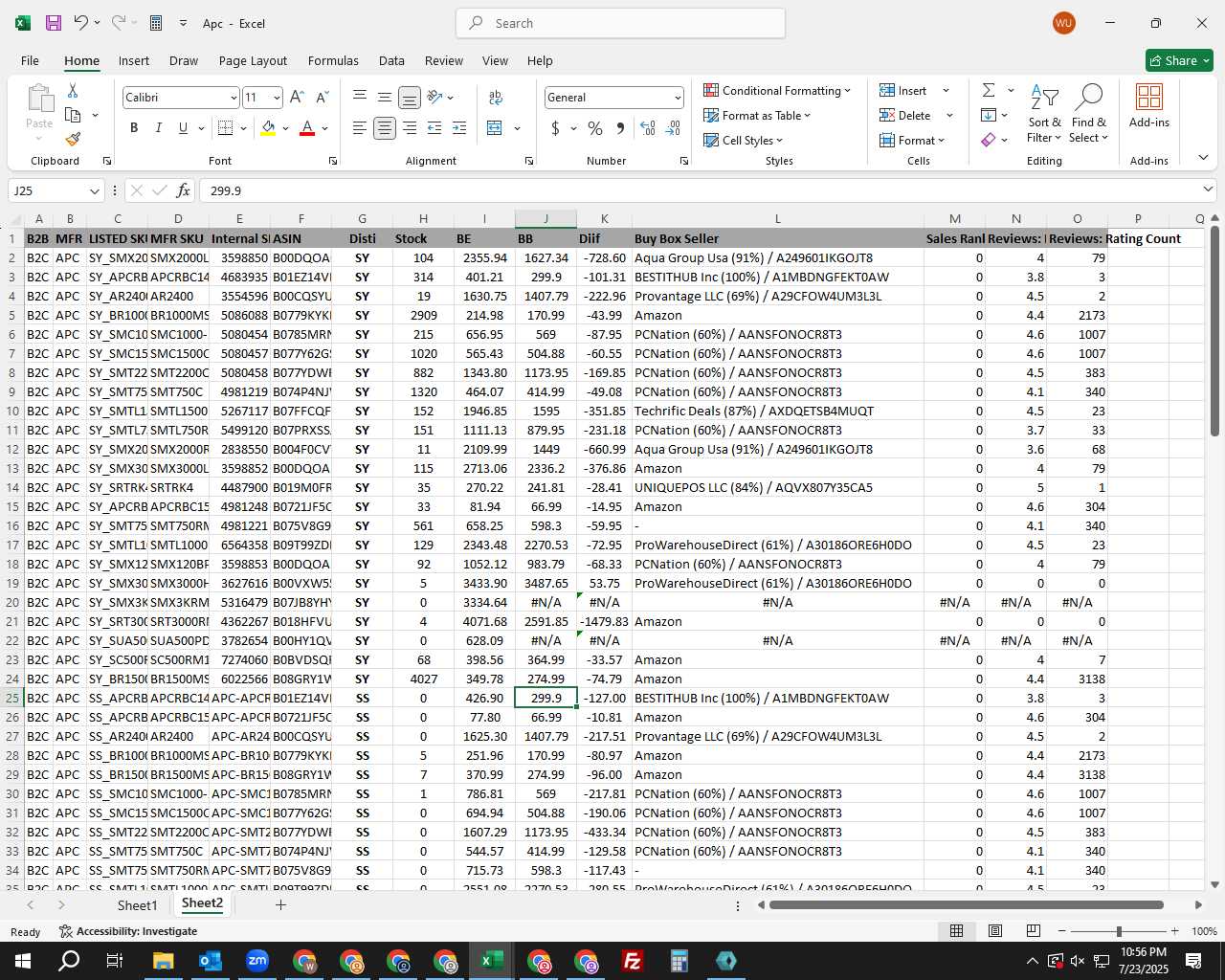Open the font size dropdown

pyautogui.click(x=277, y=98)
